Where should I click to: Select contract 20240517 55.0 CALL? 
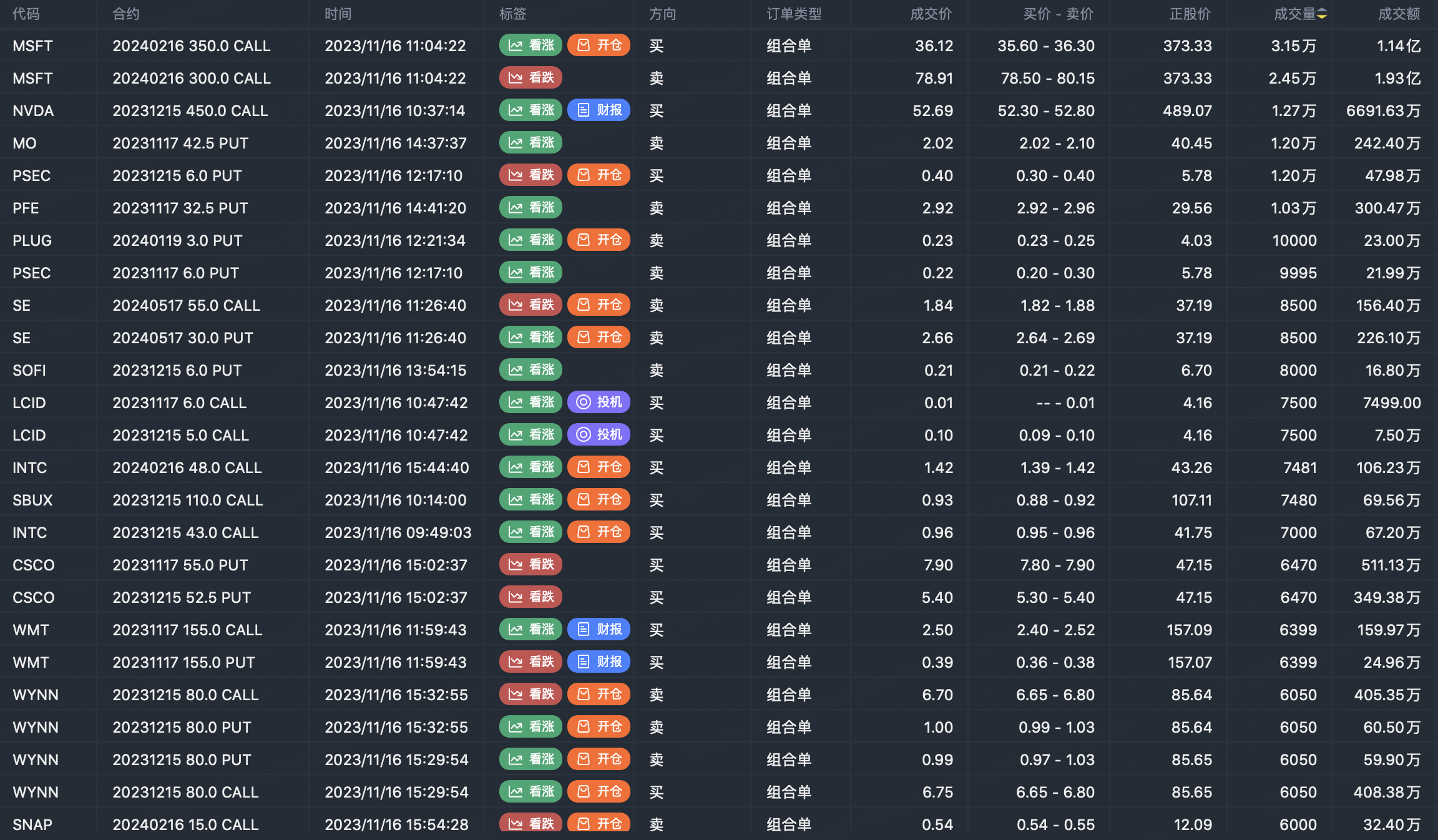(186, 305)
